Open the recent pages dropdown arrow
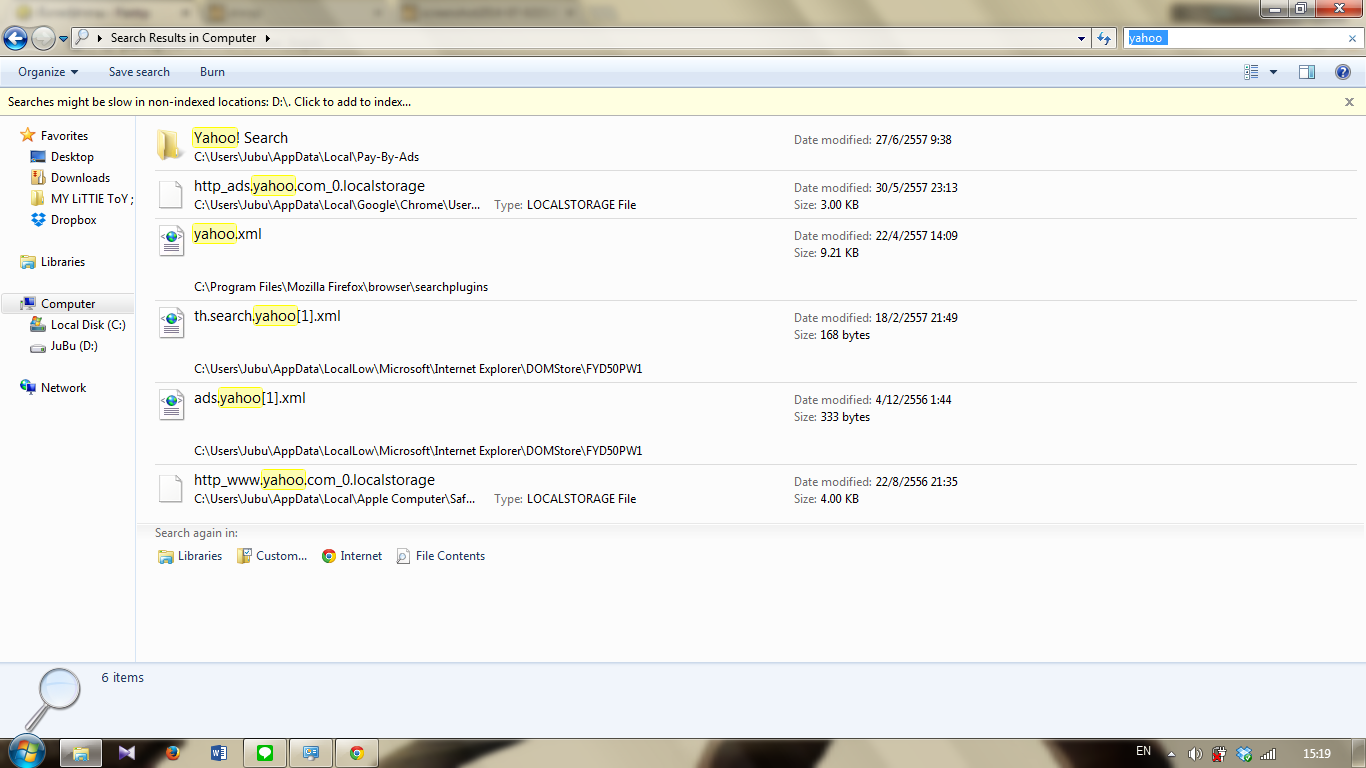1366x768 pixels. tap(64, 39)
